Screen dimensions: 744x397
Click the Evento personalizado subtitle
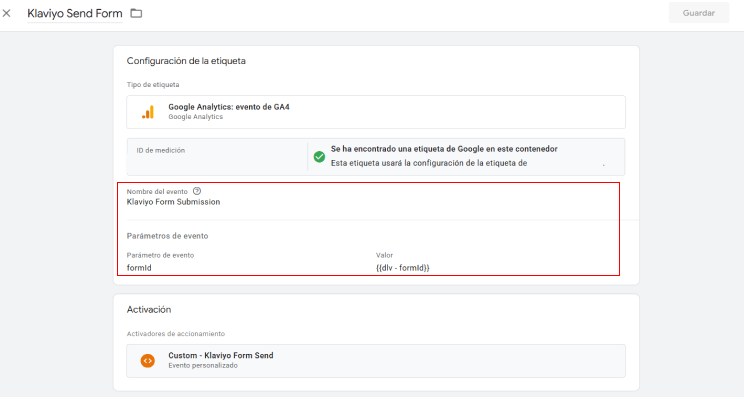tap(203, 366)
